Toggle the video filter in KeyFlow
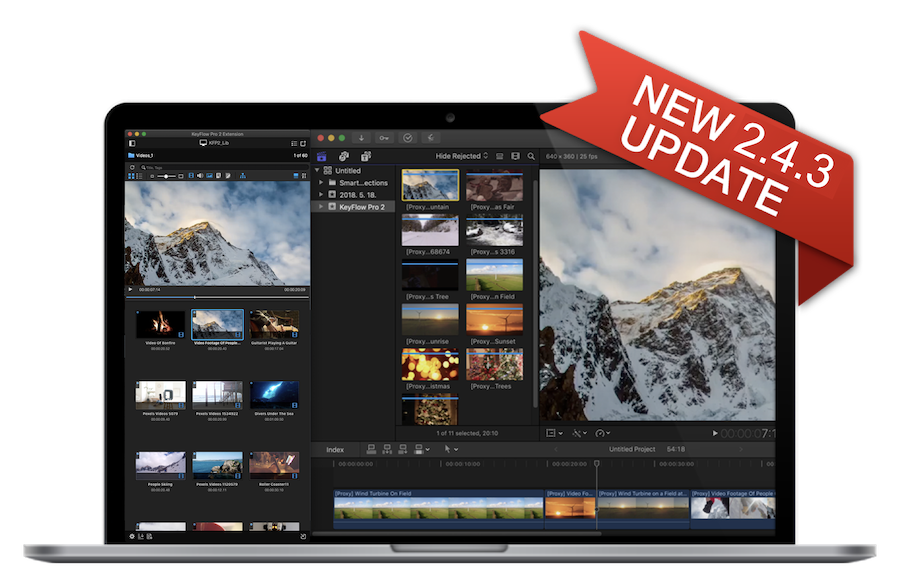 (x=191, y=176)
